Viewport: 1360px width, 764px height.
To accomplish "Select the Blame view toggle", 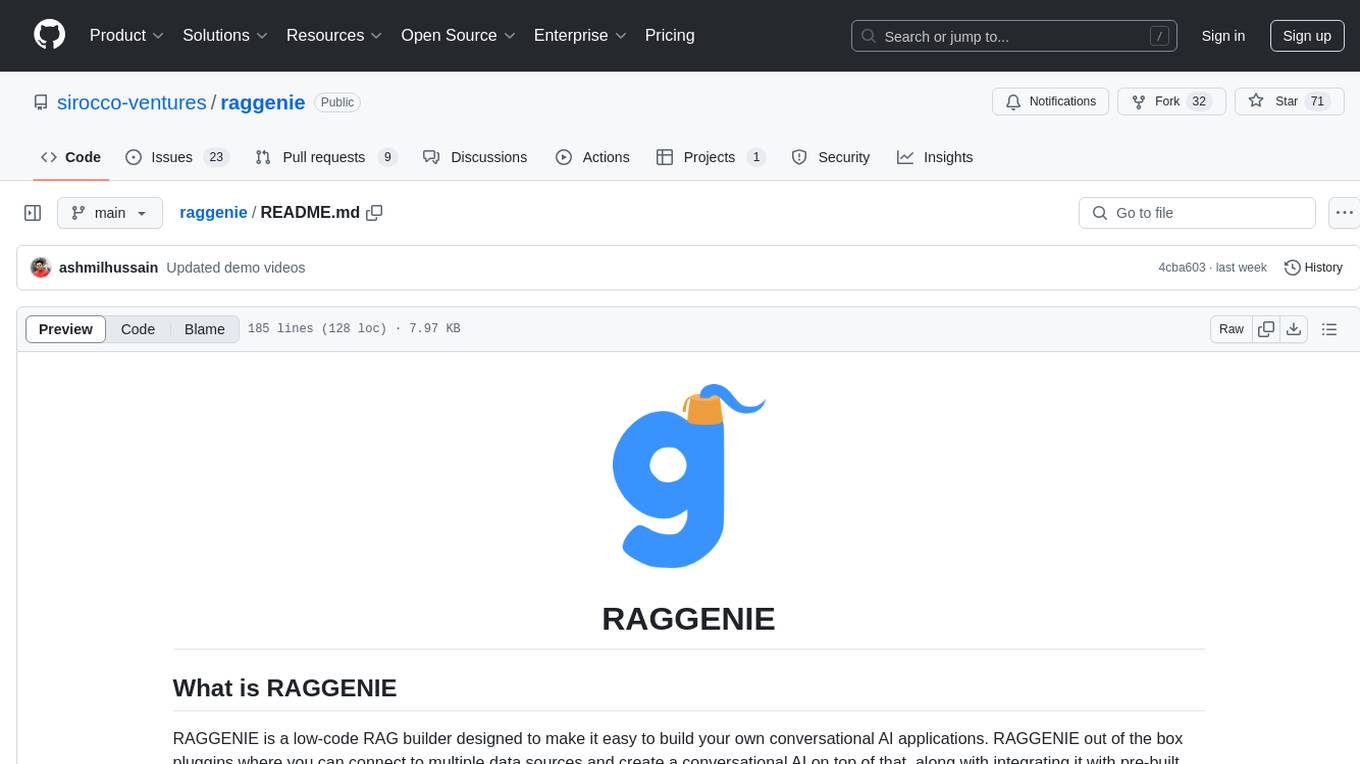I will (x=205, y=329).
